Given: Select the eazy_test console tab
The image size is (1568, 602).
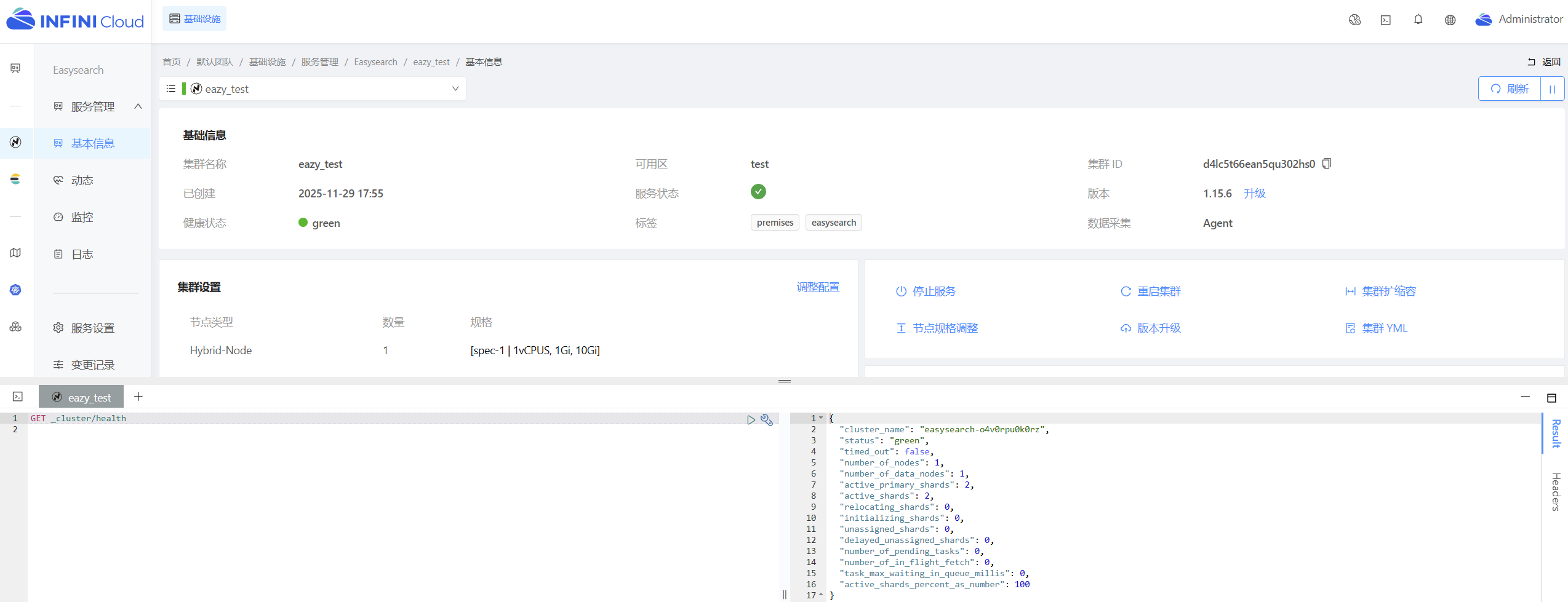Looking at the screenshot, I should pos(81,397).
